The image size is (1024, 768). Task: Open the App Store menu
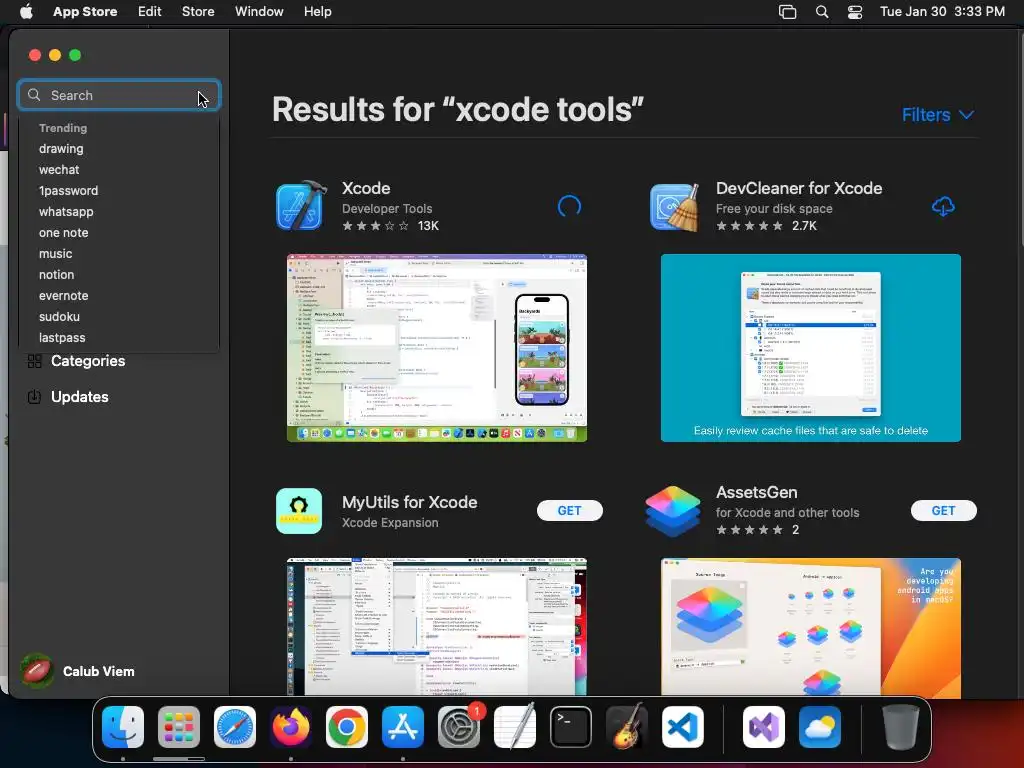click(x=85, y=12)
